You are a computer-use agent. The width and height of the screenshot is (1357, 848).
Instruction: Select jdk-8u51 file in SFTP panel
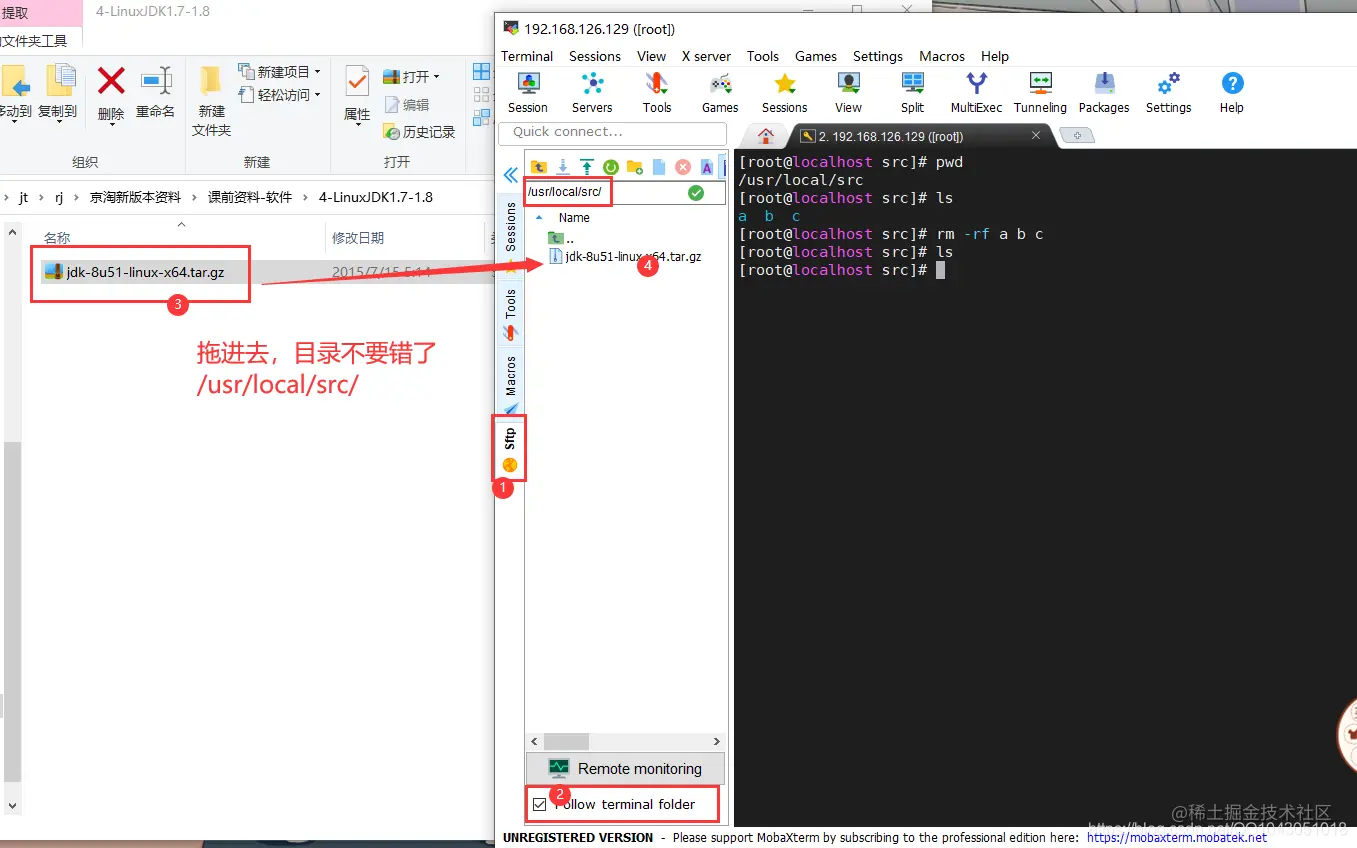click(x=625, y=257)
